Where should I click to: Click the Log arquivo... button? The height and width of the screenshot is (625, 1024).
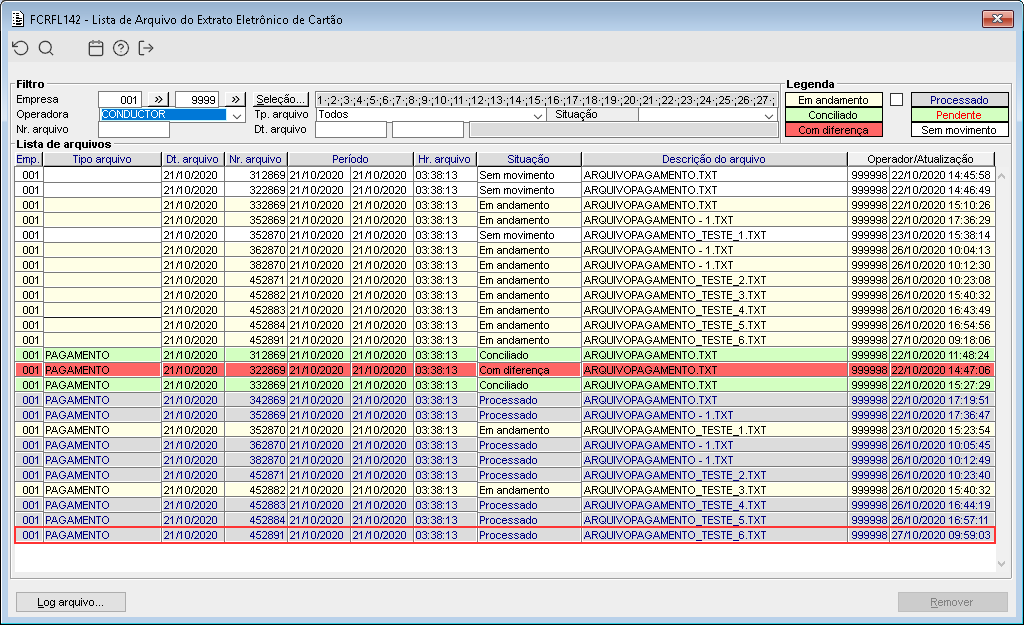click(72, 602)
